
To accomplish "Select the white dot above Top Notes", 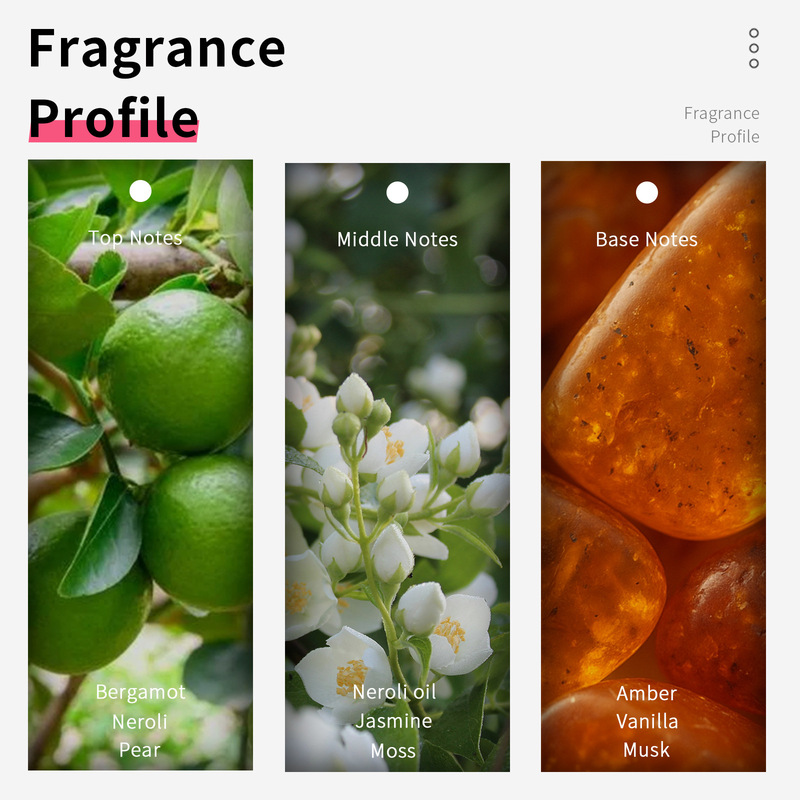I will (140, 191).
